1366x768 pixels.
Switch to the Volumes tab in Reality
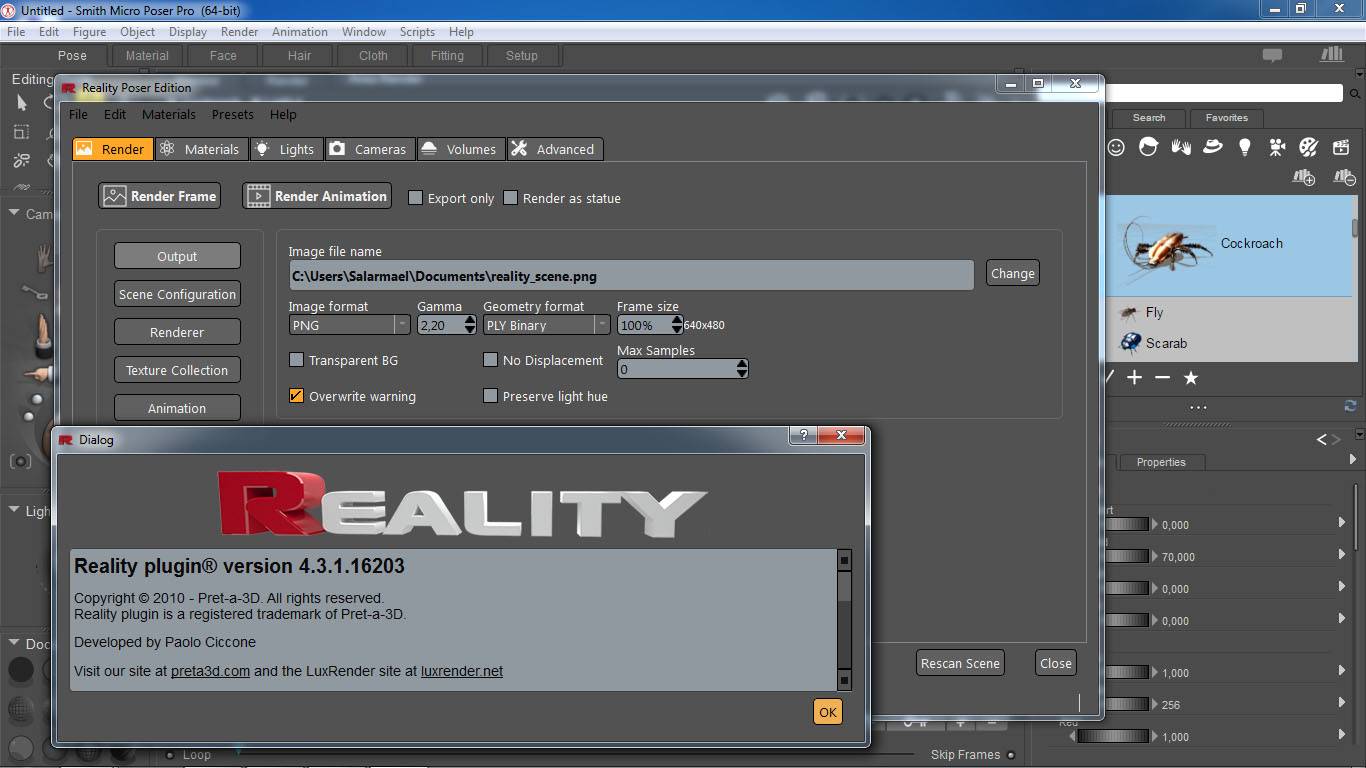coord(460,149)
